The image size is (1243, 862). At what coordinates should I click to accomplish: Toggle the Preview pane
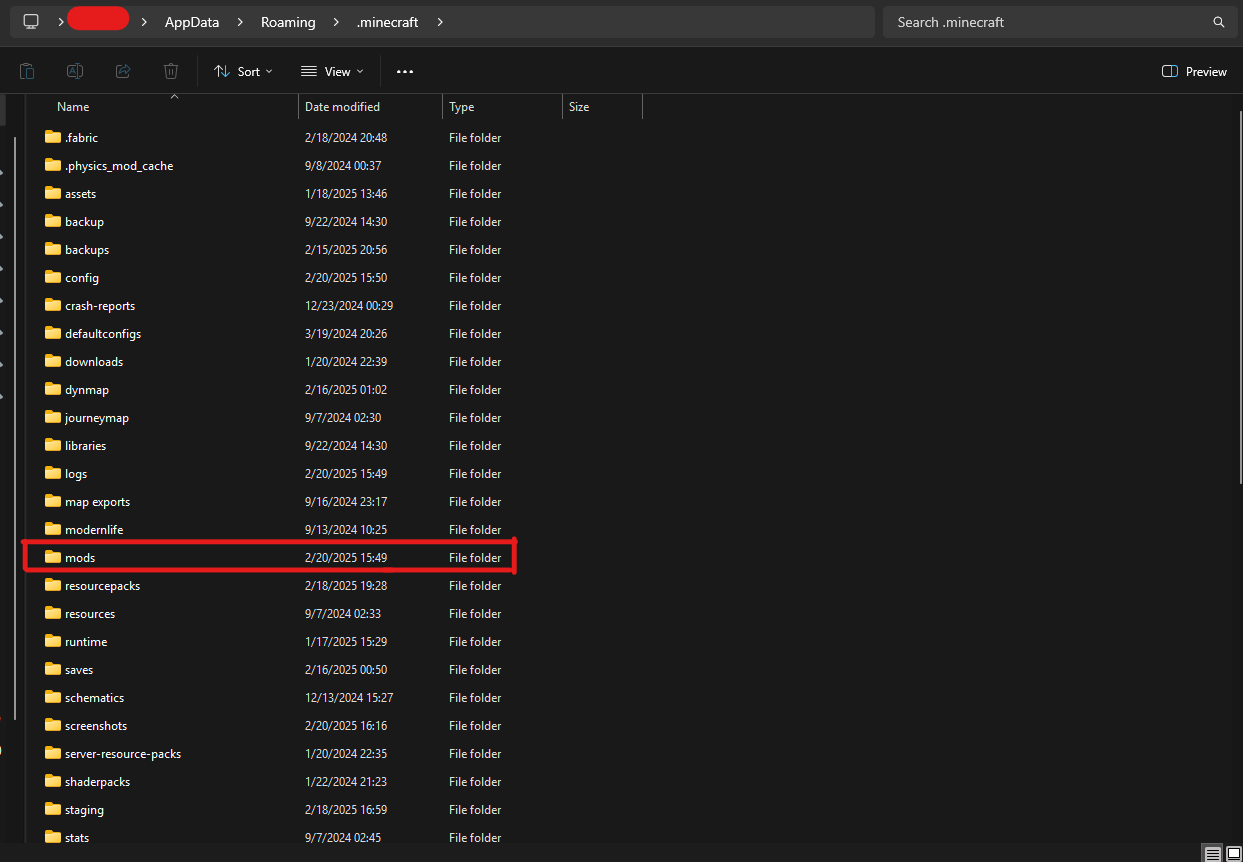pos(1194,71)
